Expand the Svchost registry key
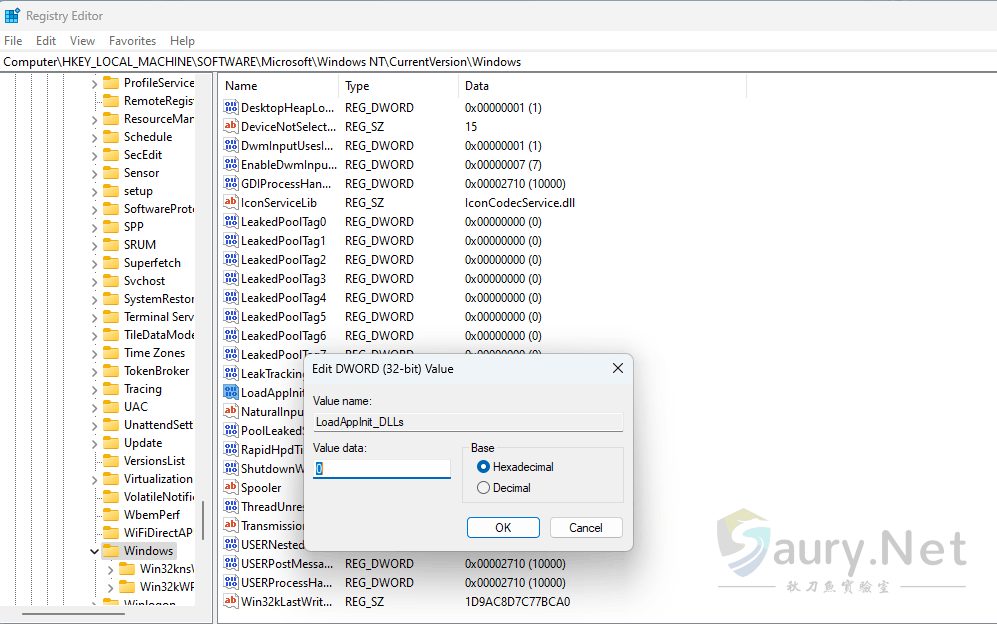Viewport: 997px width, 624px height. [x=95, y=281]
